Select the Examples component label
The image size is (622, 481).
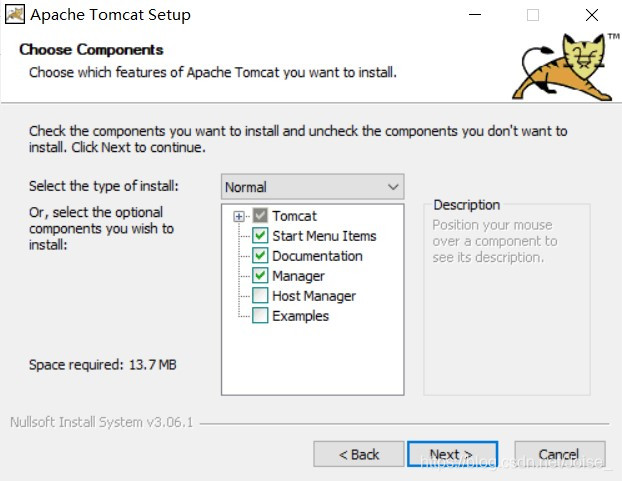[300, 316]
